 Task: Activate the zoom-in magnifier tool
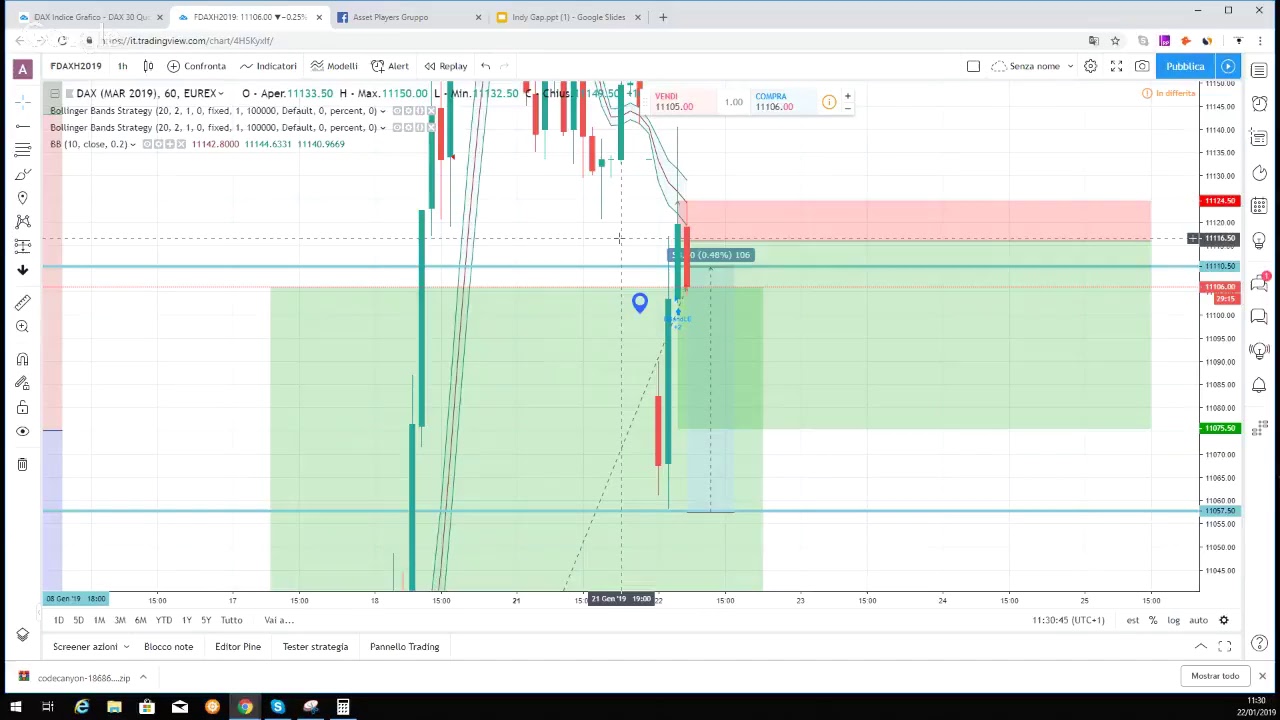(x=22, y=326)
